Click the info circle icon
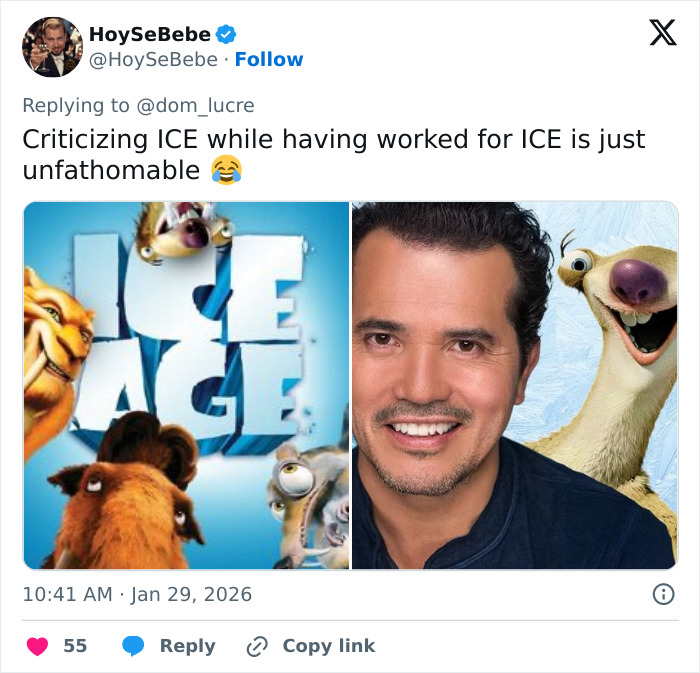The image size is (700, 673). [662, 594]
